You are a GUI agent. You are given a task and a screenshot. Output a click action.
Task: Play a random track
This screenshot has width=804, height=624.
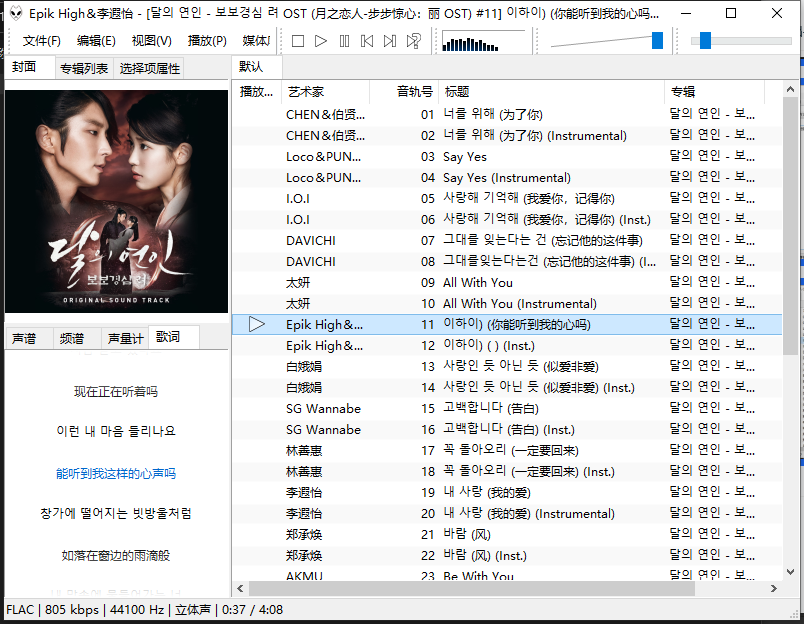pyautogui.click(x=413, y=41)
